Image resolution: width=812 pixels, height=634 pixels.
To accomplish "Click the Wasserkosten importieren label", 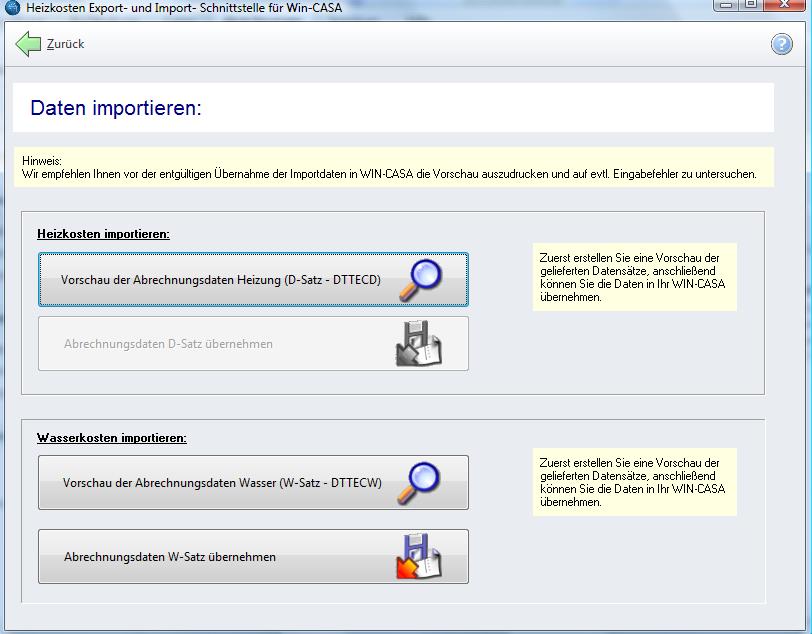I will point(112,438).
